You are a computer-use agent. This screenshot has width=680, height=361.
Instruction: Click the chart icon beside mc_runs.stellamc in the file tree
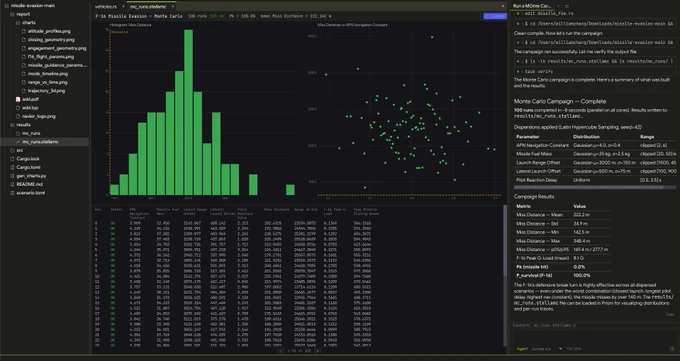pyautogui.click(x=18, y=142)
